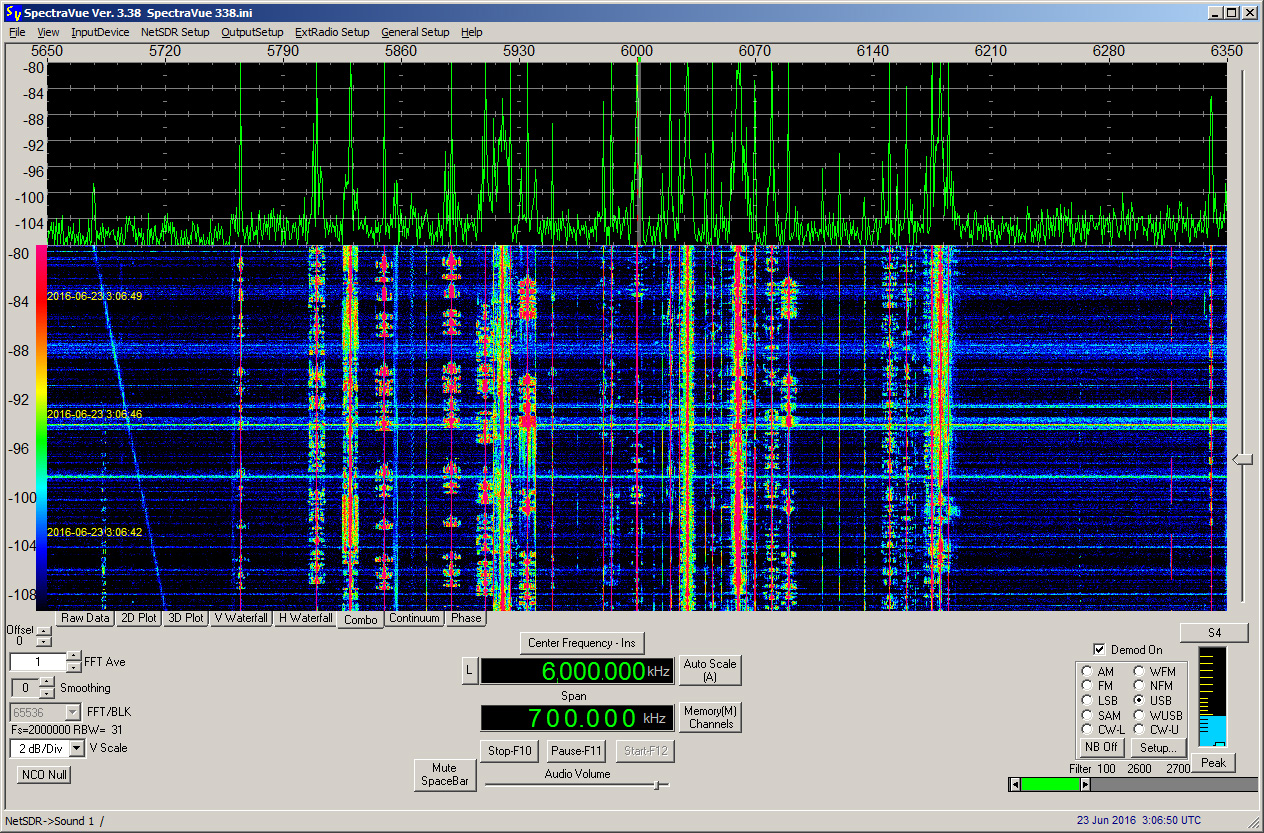Click the S-meter level bar graph
1264x833 pixels.
coord(1212,699)
